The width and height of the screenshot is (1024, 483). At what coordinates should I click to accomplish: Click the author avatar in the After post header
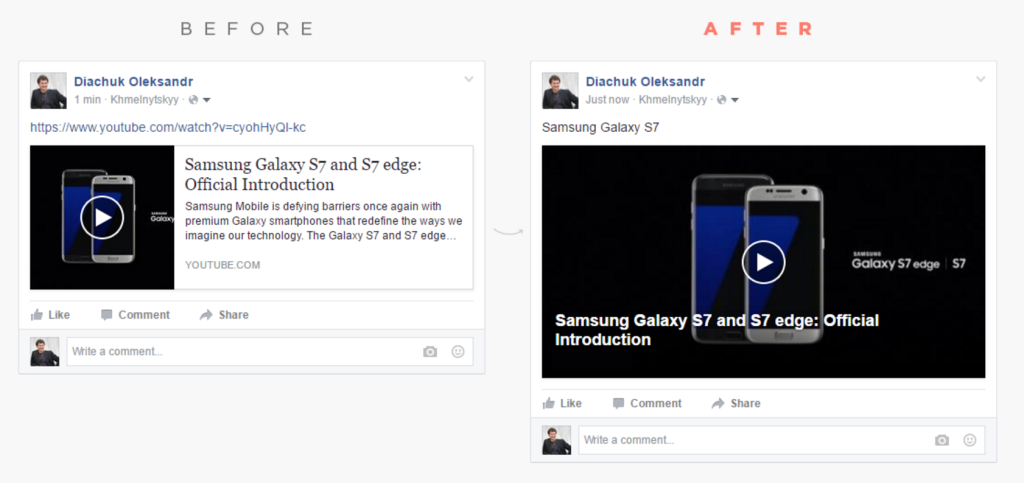coord(560,90)
